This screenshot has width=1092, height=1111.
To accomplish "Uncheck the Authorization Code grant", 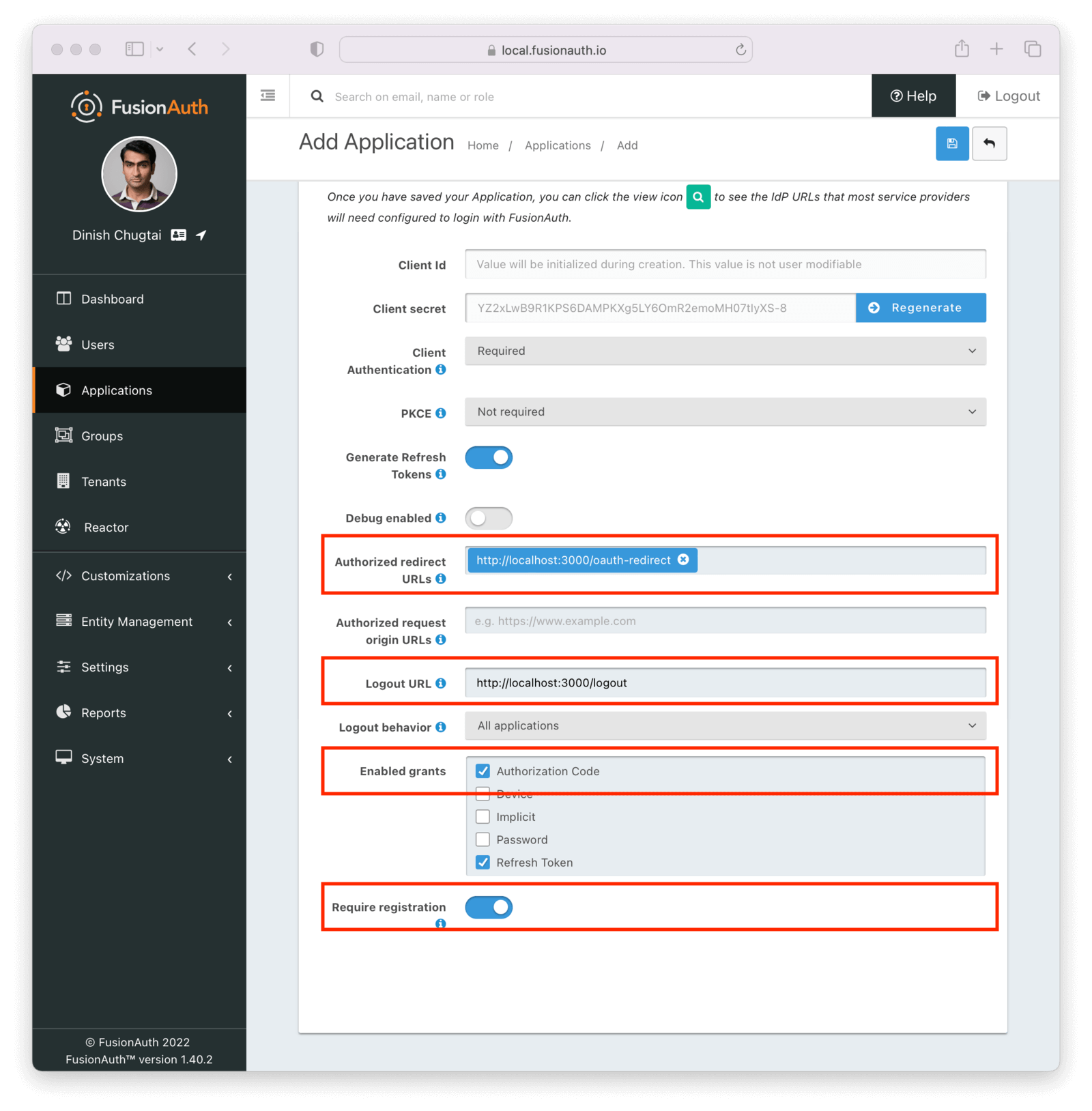I will tap(483, 770).
